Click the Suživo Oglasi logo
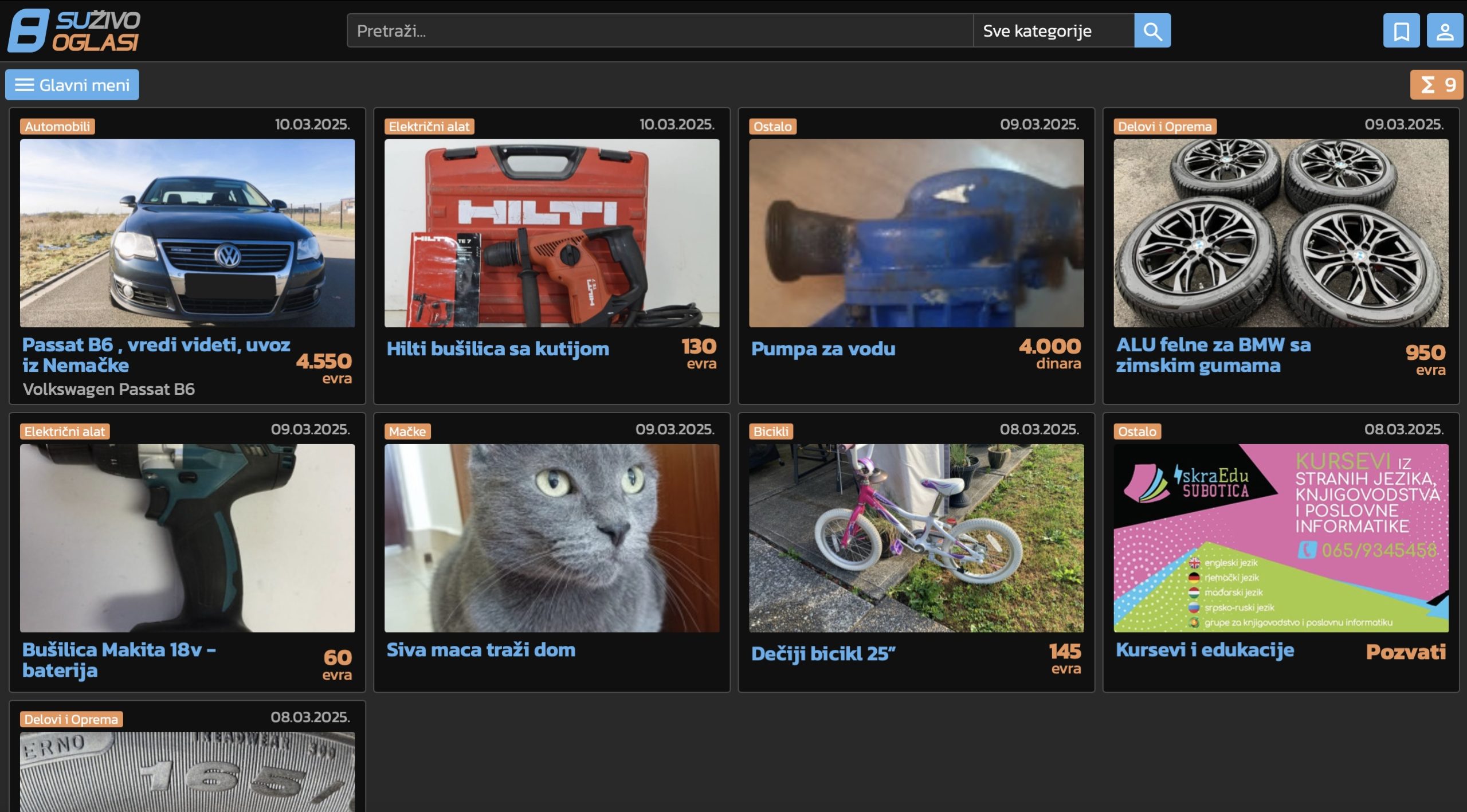Viewport: 1467px width, 812px height. tap(74, 31)
